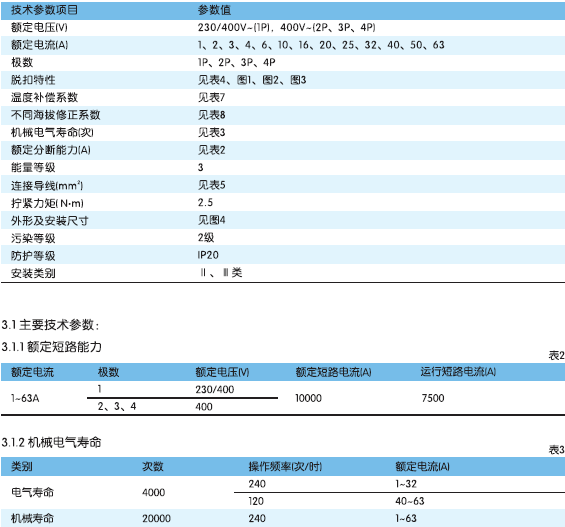The width and height of the screenshot is (565, 527).
Task: Select the 参数值 column header
Action: click(214, 10)
